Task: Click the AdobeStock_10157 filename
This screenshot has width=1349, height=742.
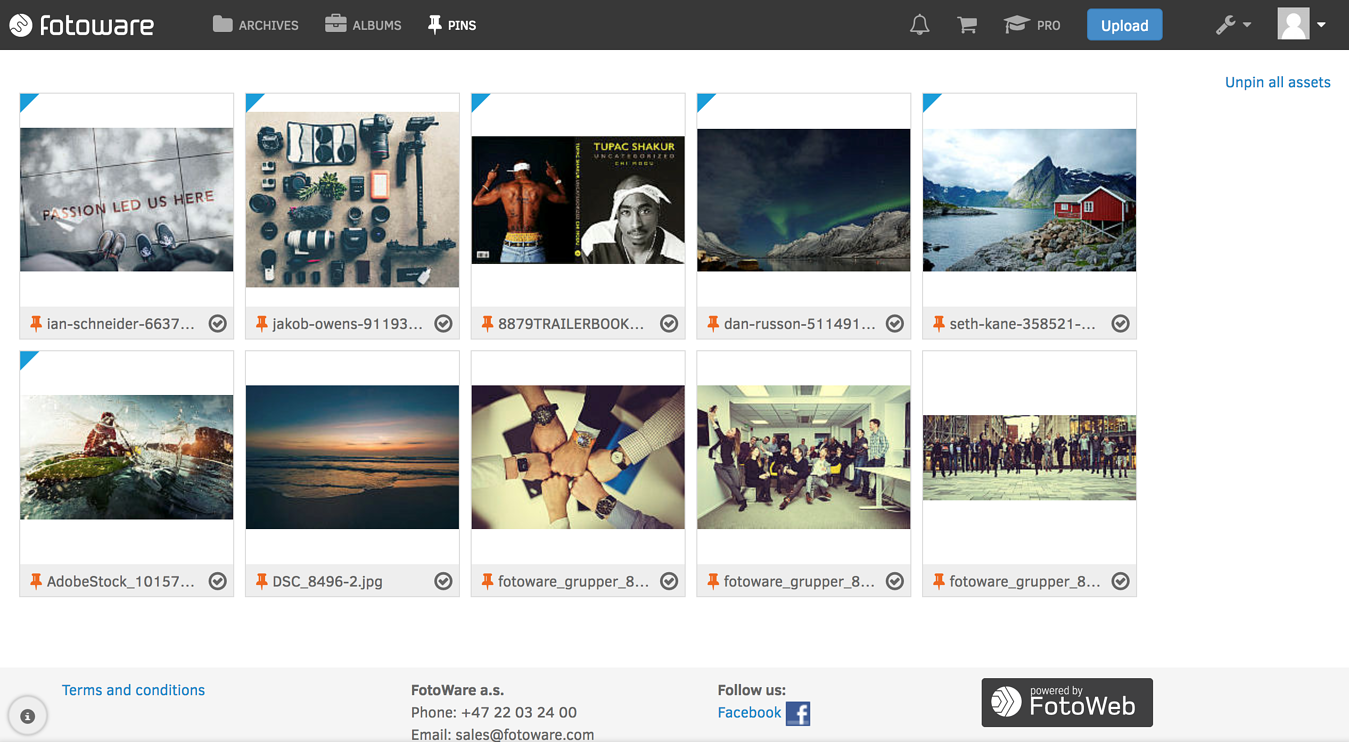Action: coord(121,581)
